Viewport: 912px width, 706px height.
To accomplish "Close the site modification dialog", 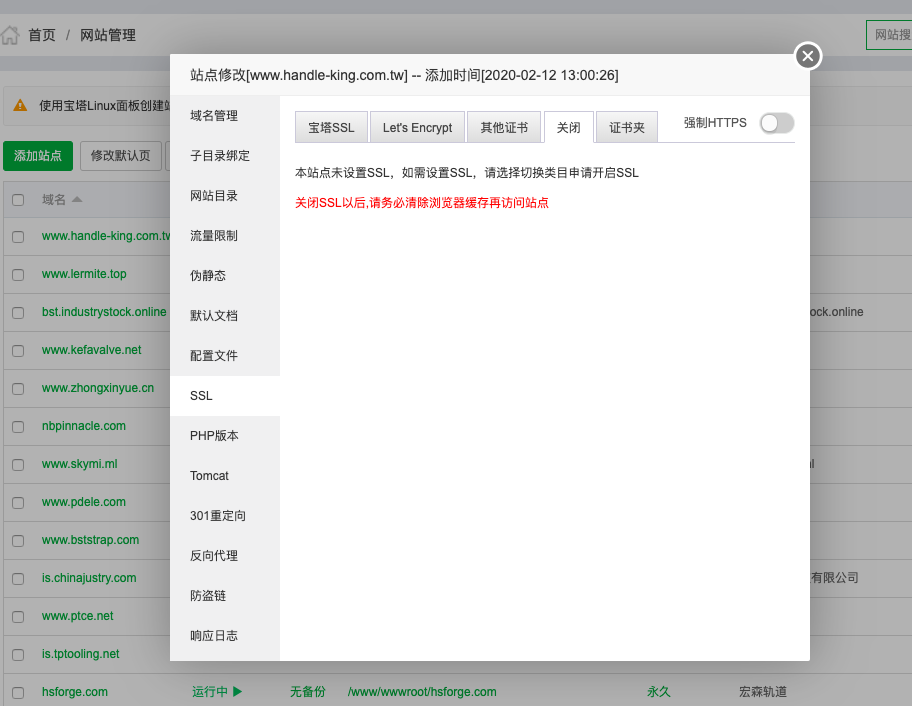I will (808, 56).
